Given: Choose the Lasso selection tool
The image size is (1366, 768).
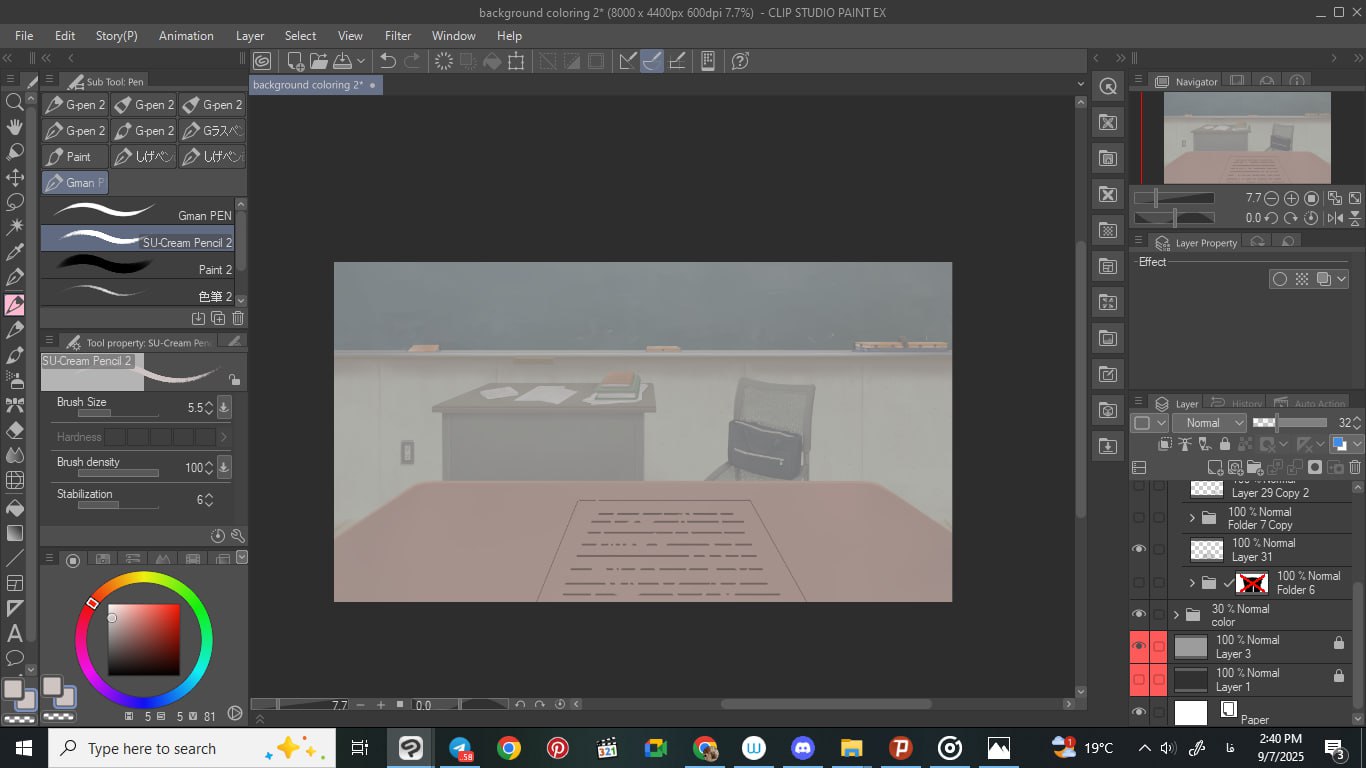Looking at the screenshot, I should click(15, 202).
